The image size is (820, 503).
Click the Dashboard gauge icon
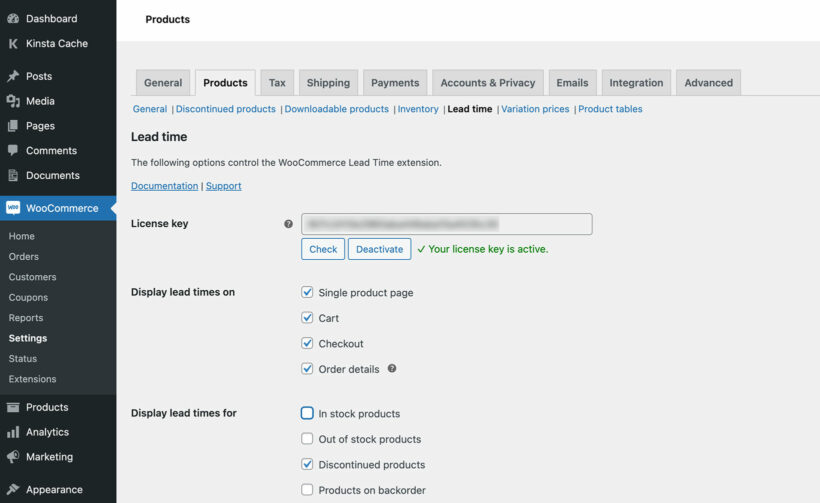[13, 19]
